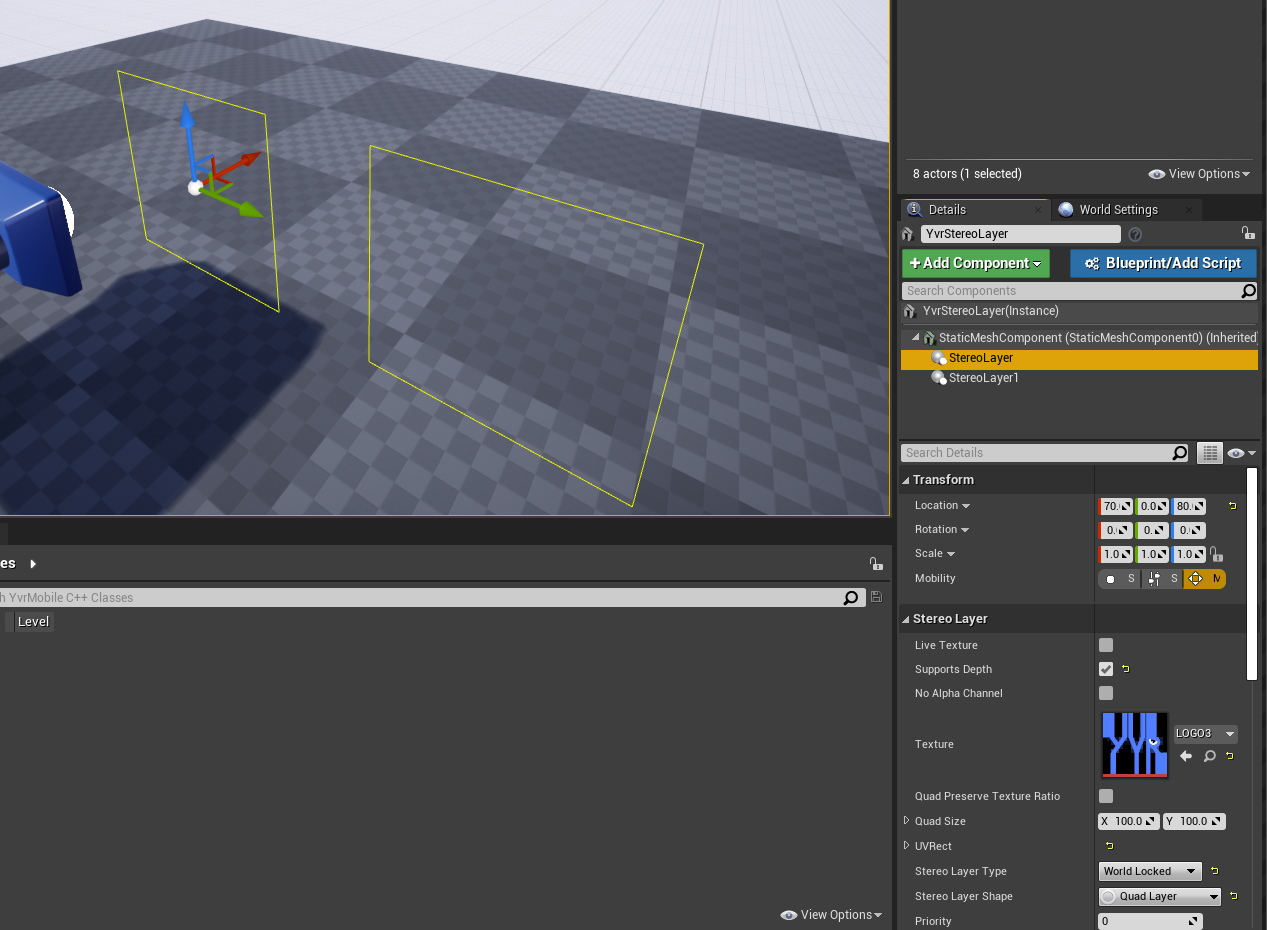This screenshot has width=1267, height=930.
Task: Open the Stereo Layer Shape dropdown
Action: click(1159, 896)
